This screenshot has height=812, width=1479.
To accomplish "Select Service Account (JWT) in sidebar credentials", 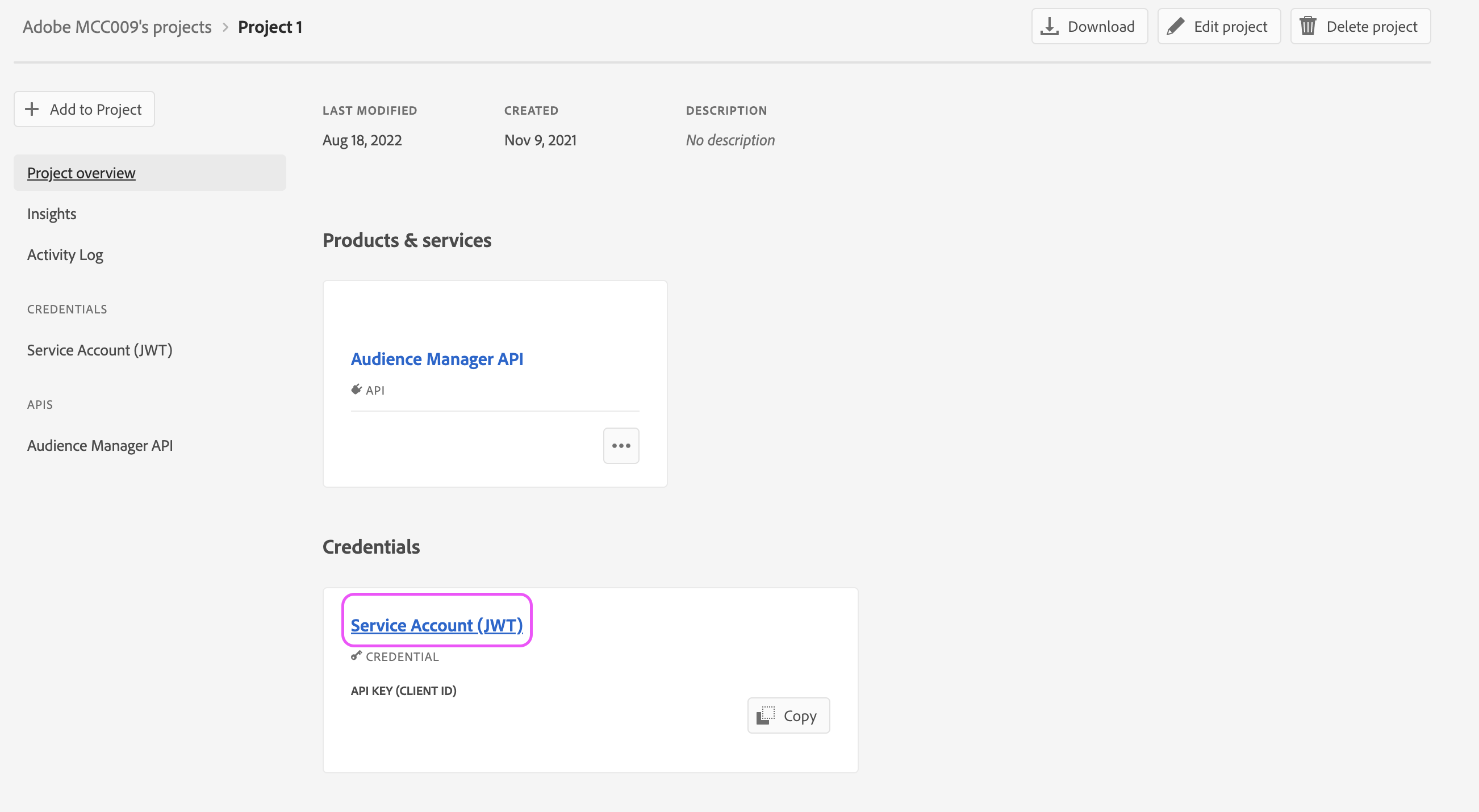I will (x=100, y=350).
